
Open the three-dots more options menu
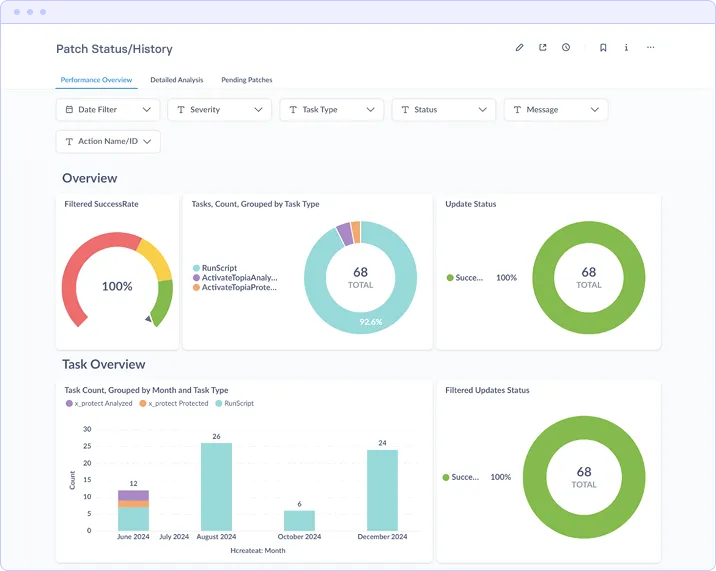click(x=650, y=48)
